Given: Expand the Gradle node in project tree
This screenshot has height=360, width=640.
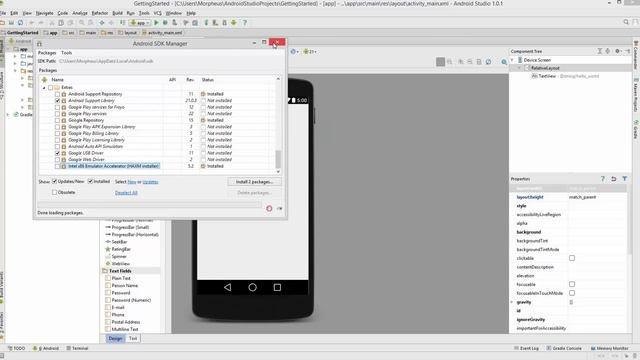Looking at the screenshot, I should 8,114.
